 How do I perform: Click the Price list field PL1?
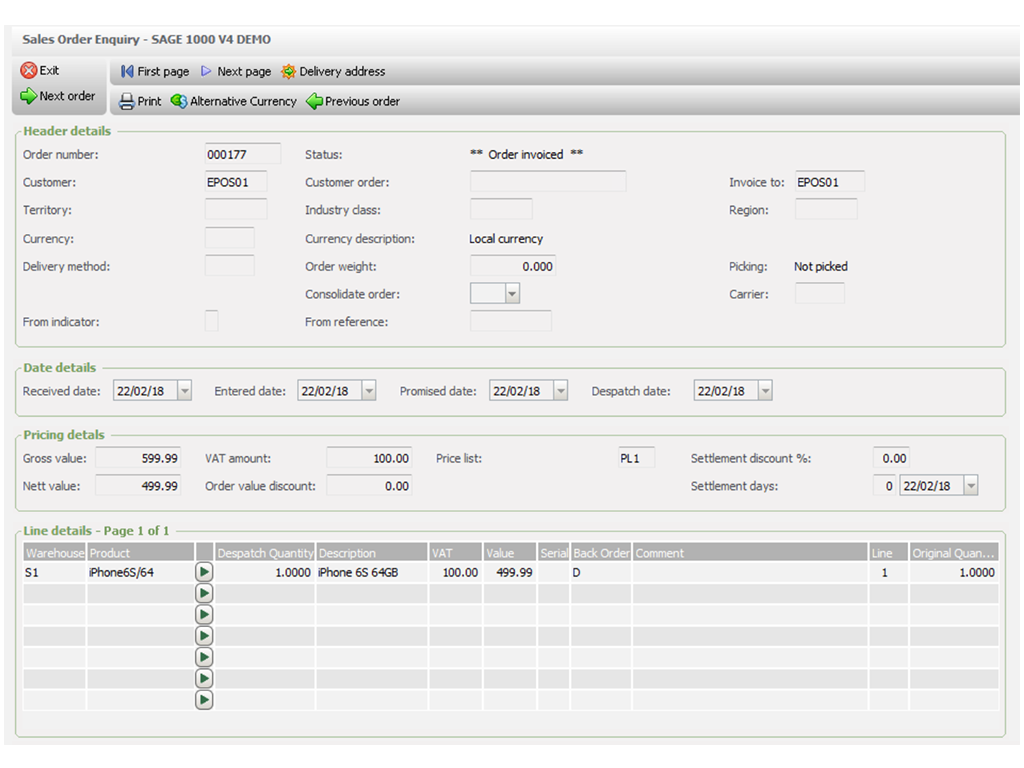click(x=636, y=458)
